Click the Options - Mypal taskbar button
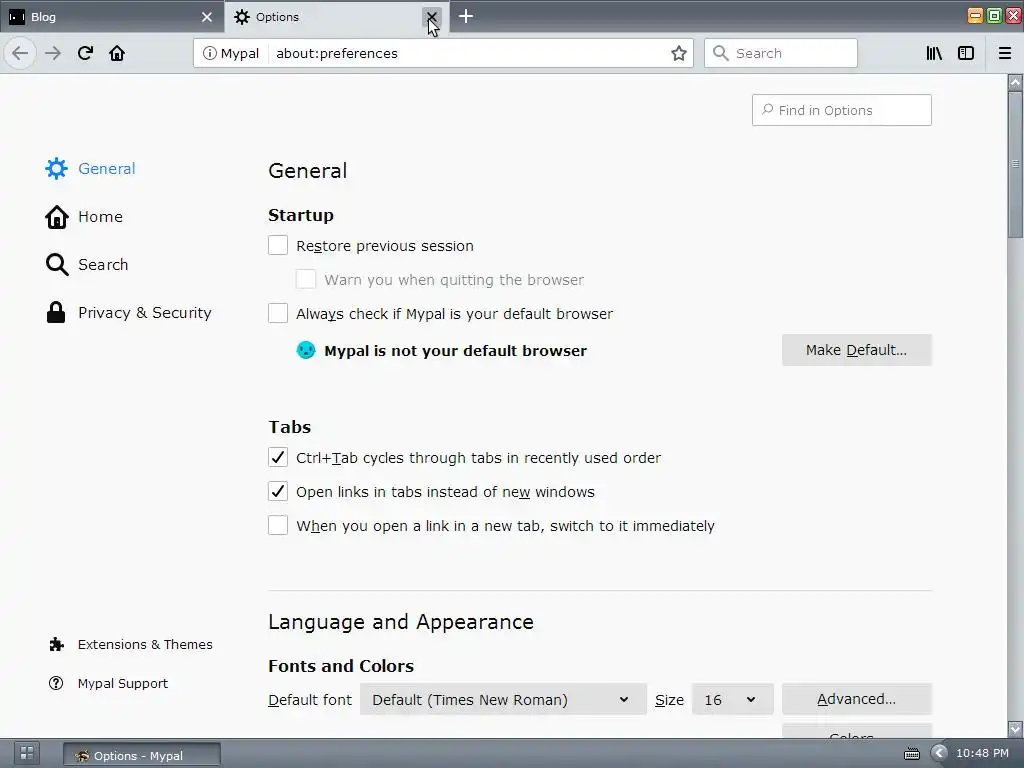 pos(142,755)
